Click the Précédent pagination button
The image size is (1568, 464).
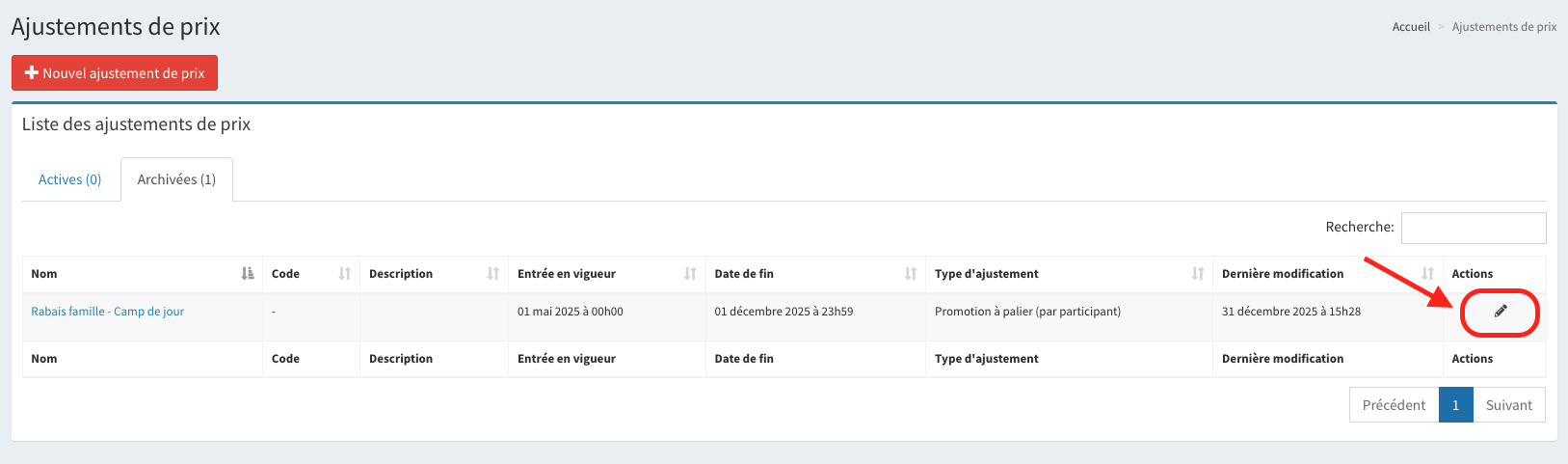click(x=1395, y=405)
